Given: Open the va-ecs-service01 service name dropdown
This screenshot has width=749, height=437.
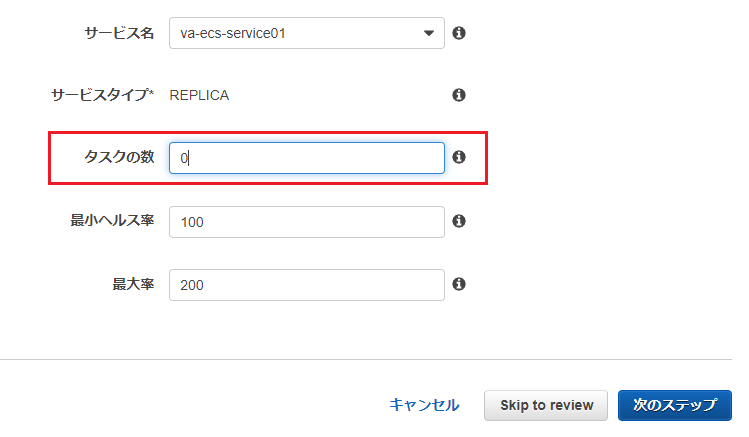Looking at the screenshot, I should (x=298, y=33).
